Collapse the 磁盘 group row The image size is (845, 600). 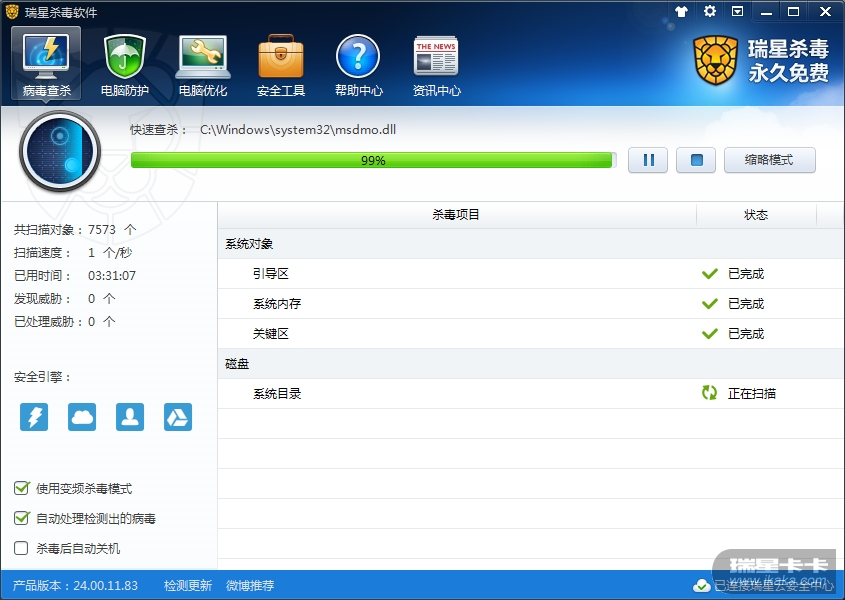pyautogui.click(x=531, y=364)
